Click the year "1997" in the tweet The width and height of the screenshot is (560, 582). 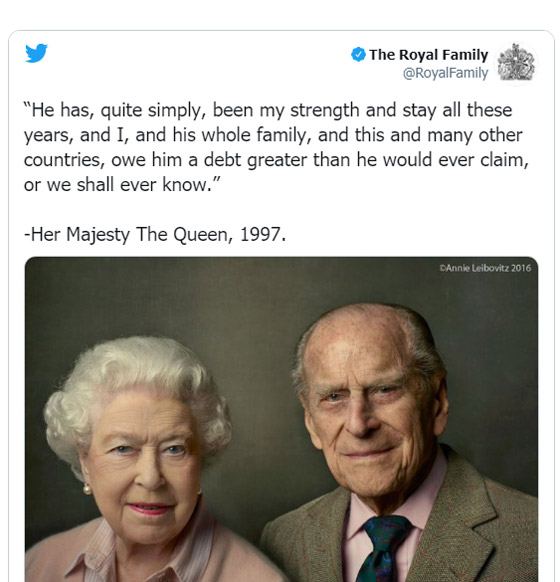[x=261, y=235]
